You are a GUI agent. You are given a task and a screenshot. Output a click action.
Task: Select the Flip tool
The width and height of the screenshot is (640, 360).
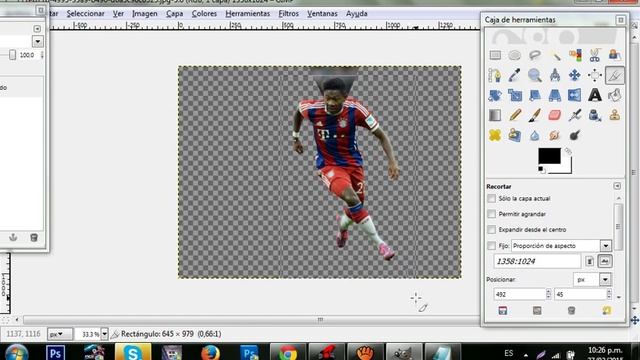575,95
